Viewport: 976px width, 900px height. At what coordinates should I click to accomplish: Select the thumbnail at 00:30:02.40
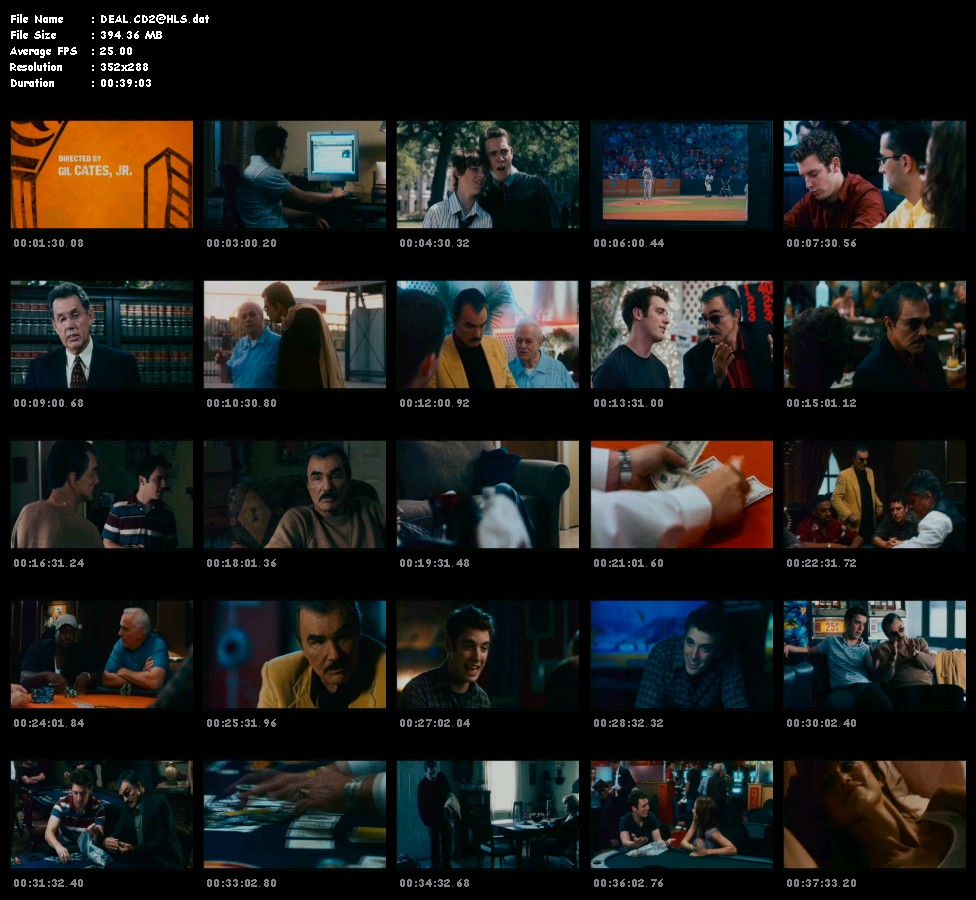(x=875, y=654)
